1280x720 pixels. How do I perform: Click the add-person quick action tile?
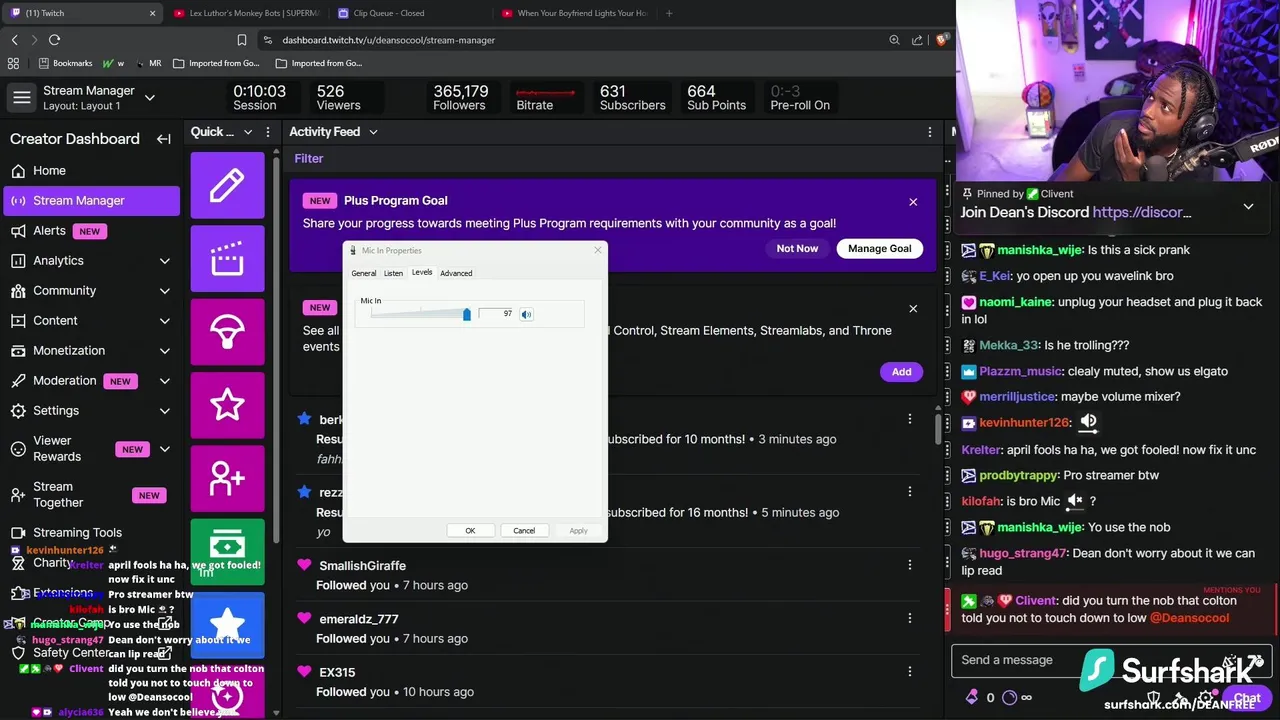click(227, 479)
